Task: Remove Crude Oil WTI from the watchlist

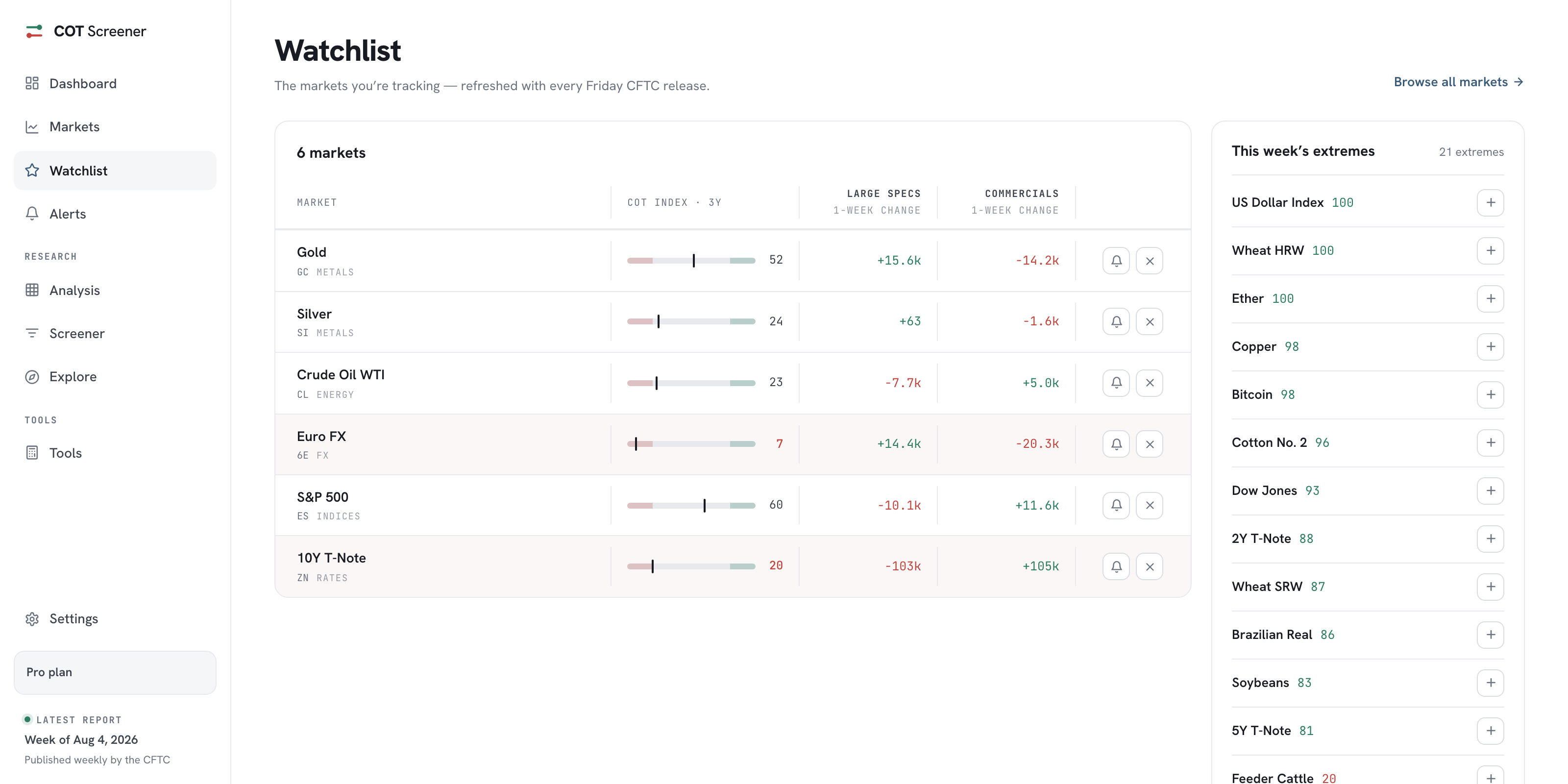Action: pos(1149,382)
